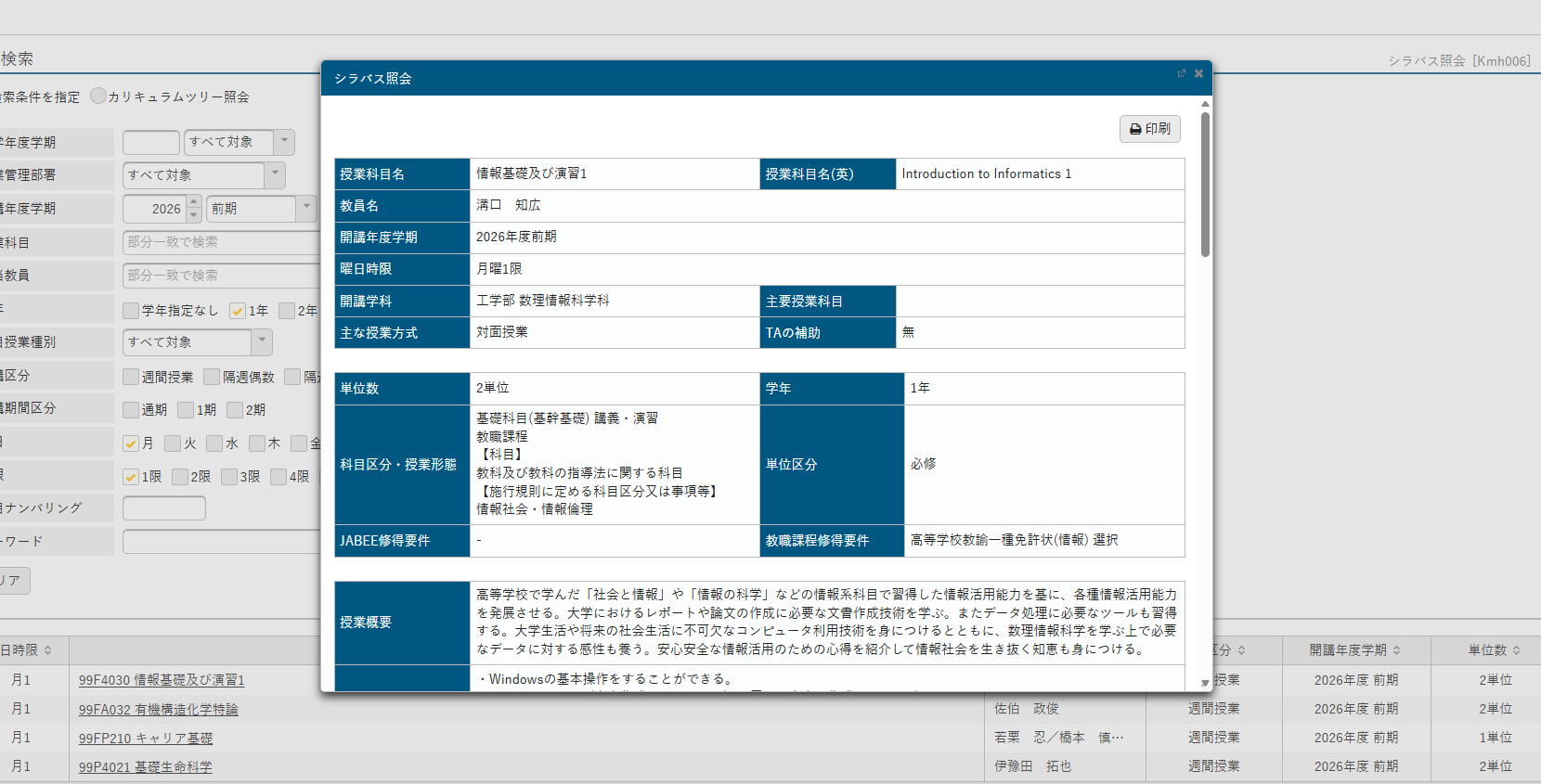Check the 2年 checkbox
Viewport: 1541px width, 784px height.
(x=287, y=311)
